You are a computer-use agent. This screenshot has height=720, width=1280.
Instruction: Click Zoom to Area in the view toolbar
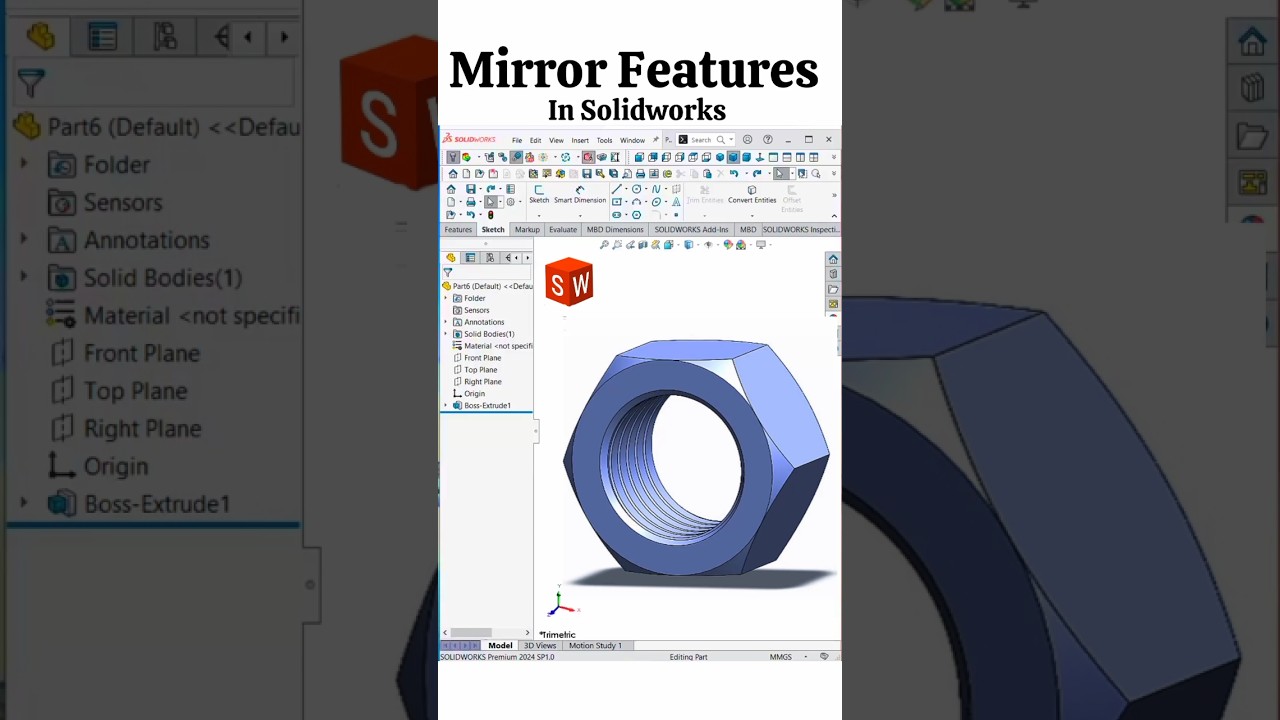[x=617, y=245]
